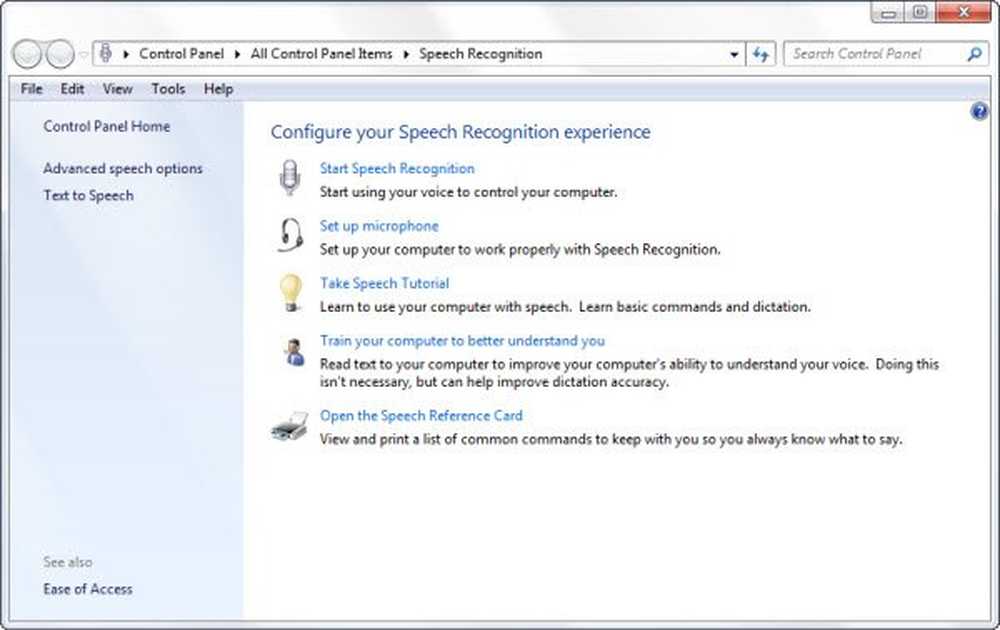Minimize the Speech Recognition window

point(888,12)
